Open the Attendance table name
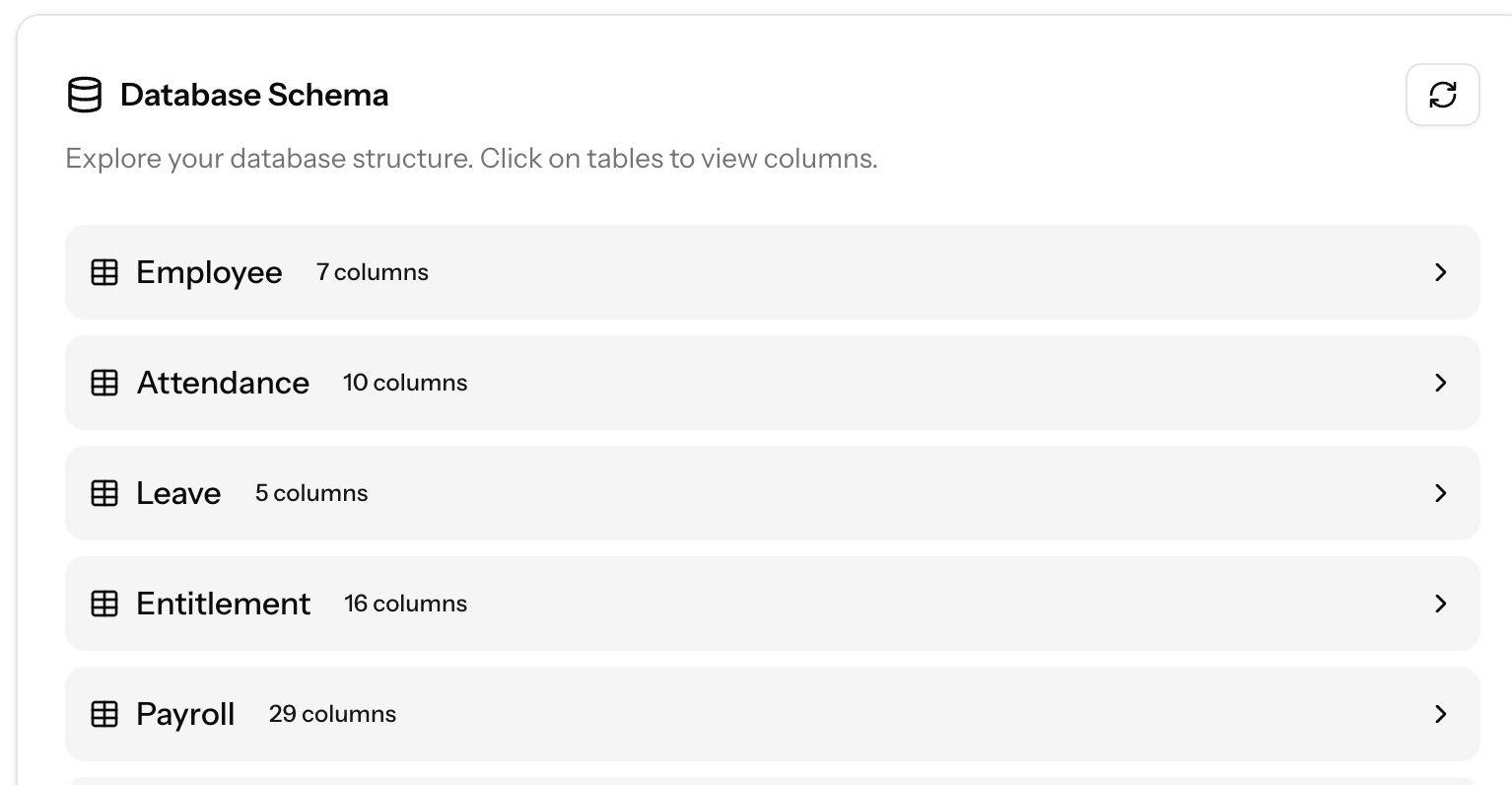This screenshot has height=785, width=1512. pos(223,383)
